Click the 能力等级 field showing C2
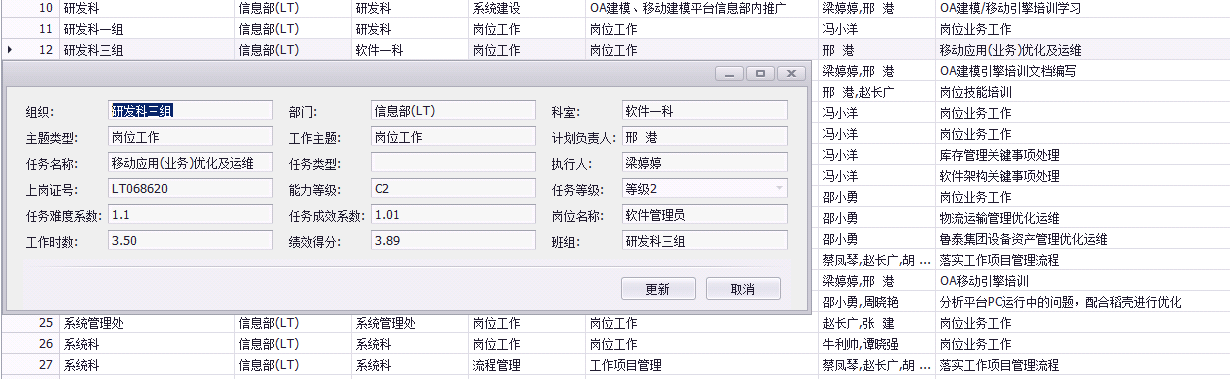This screenshot has width=1230, height=379. click(454, 188)
